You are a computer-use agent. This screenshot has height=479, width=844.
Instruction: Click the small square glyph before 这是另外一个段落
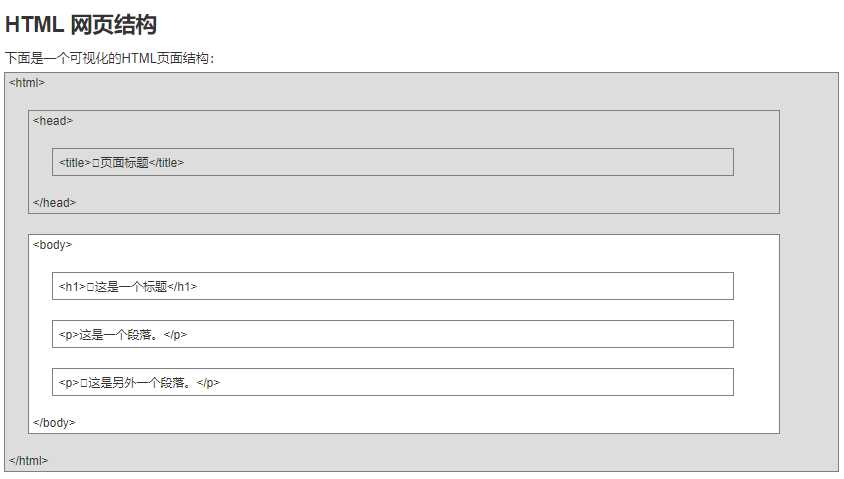coord(84,383)
